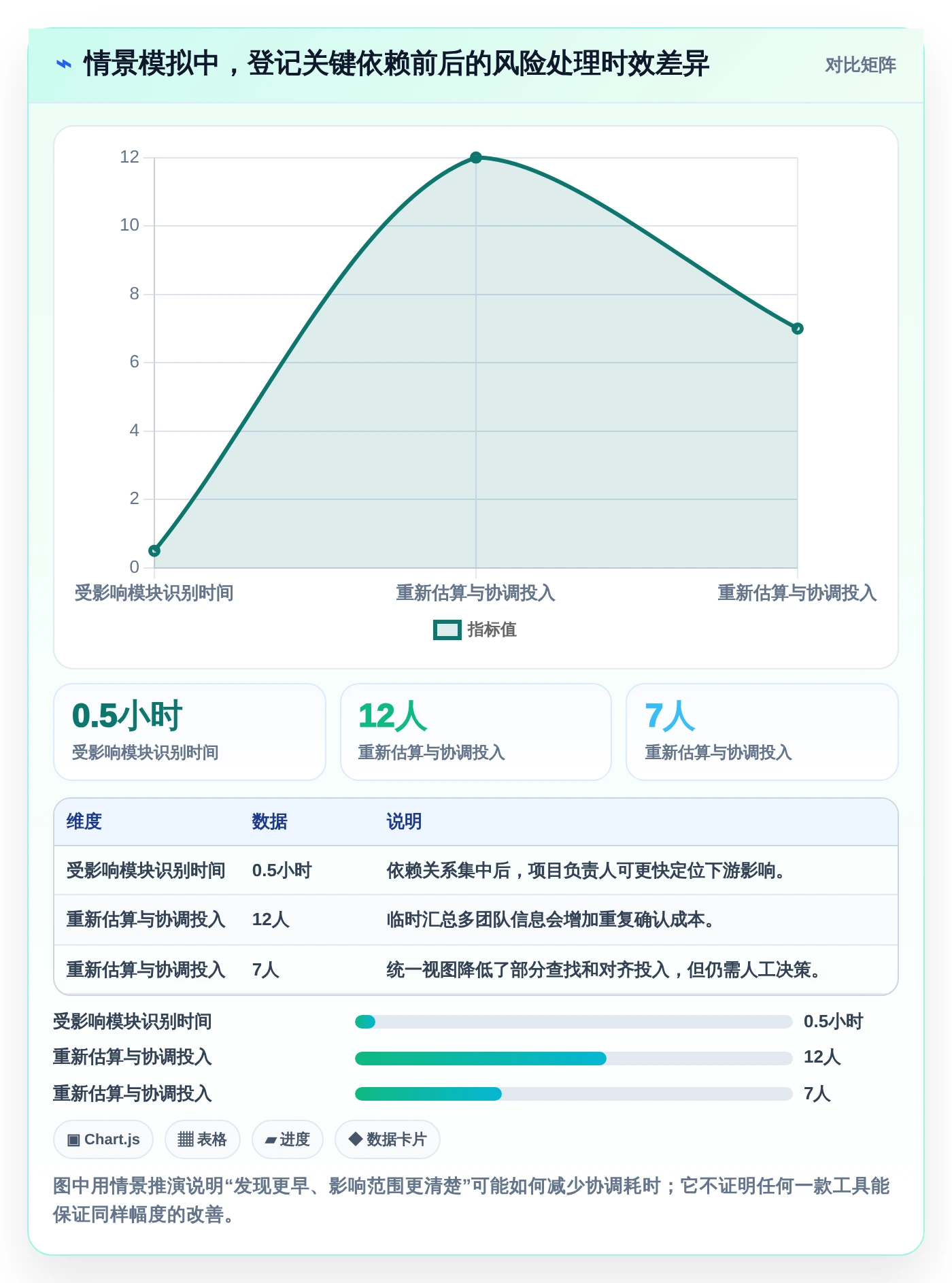Click the progress bar ending in 0.5小时
Image resolution: width=952 pixels, height=1283 pixels.
573,1022
